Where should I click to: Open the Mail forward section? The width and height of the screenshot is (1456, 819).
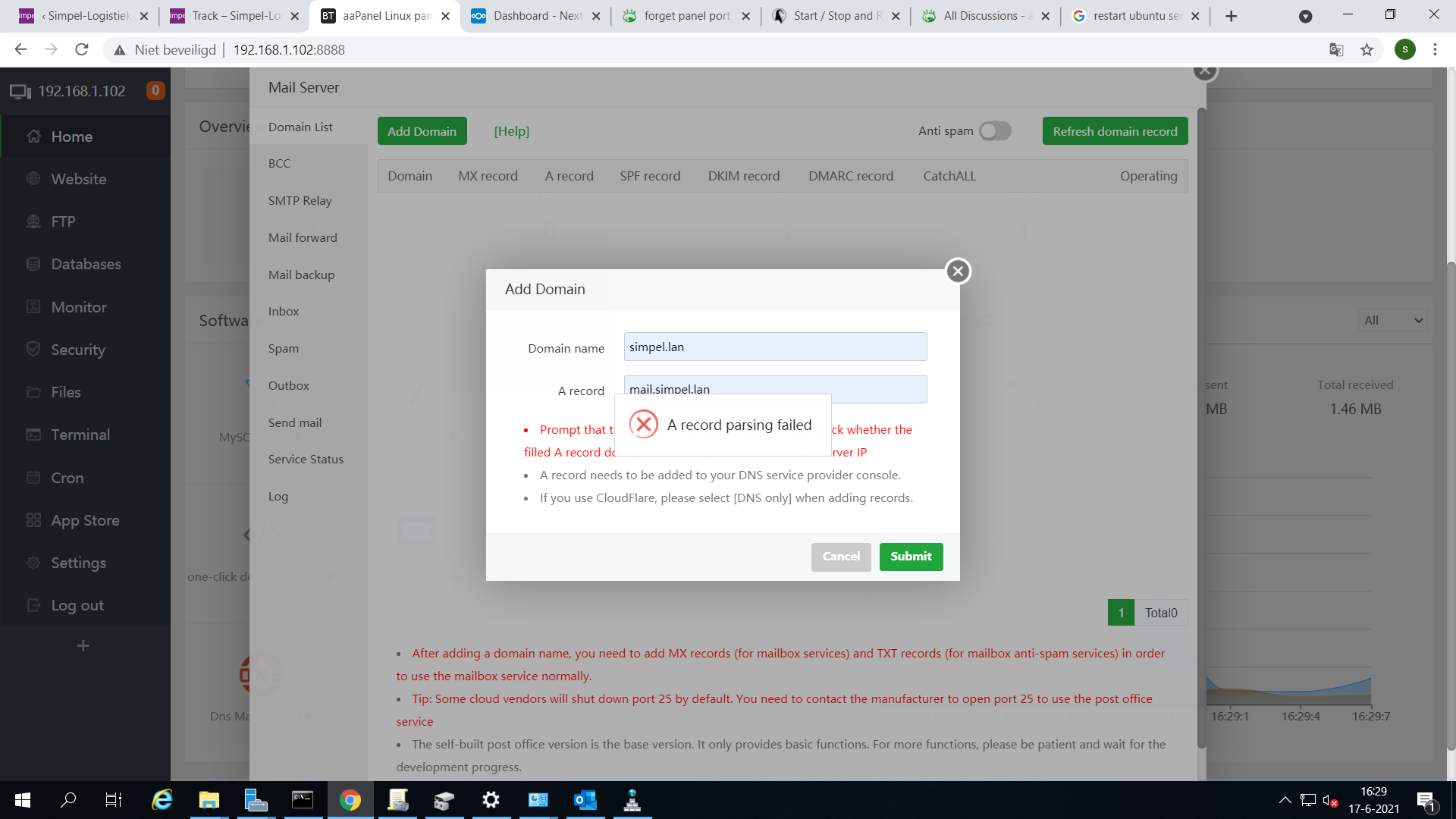pos(303,238)
